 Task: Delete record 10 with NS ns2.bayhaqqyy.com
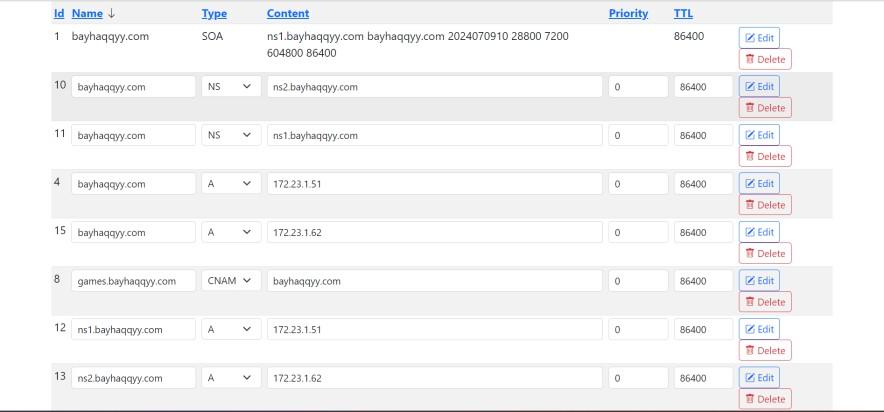click(x=765, y=108)
